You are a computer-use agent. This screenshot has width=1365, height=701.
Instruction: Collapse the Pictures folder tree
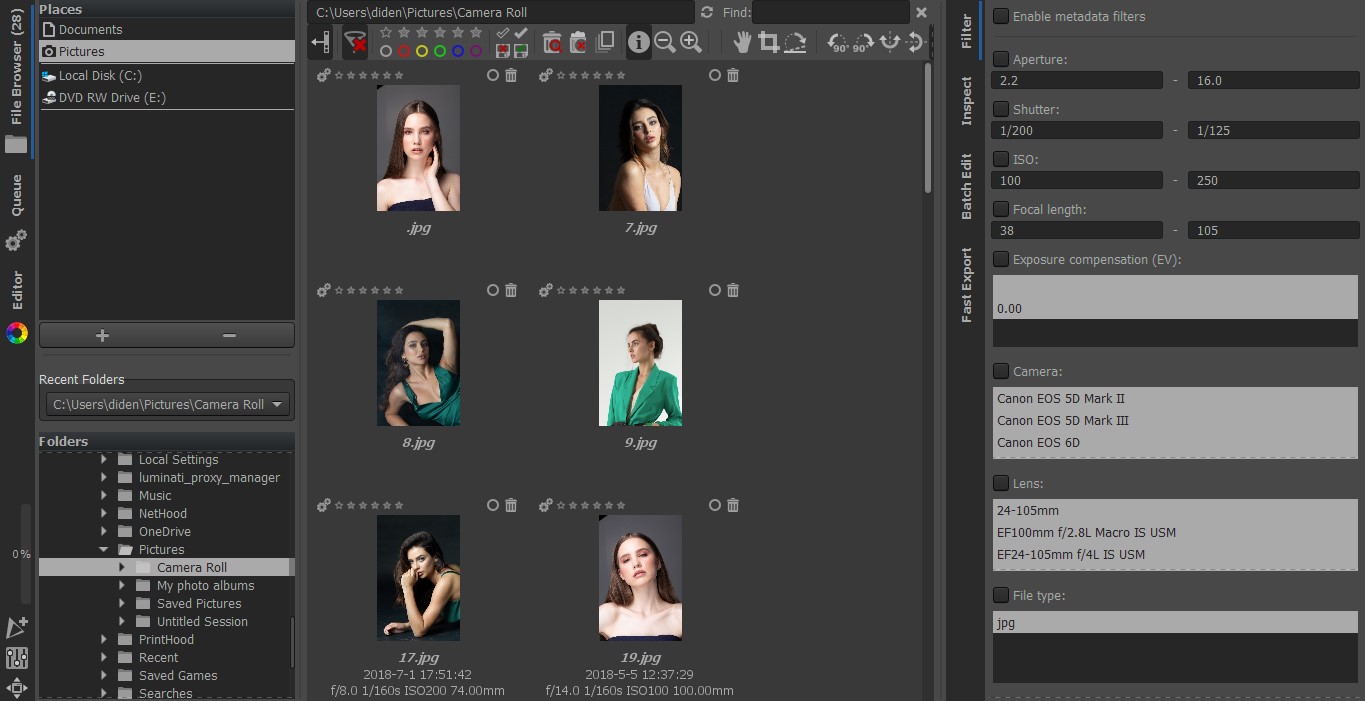point(104,549)
